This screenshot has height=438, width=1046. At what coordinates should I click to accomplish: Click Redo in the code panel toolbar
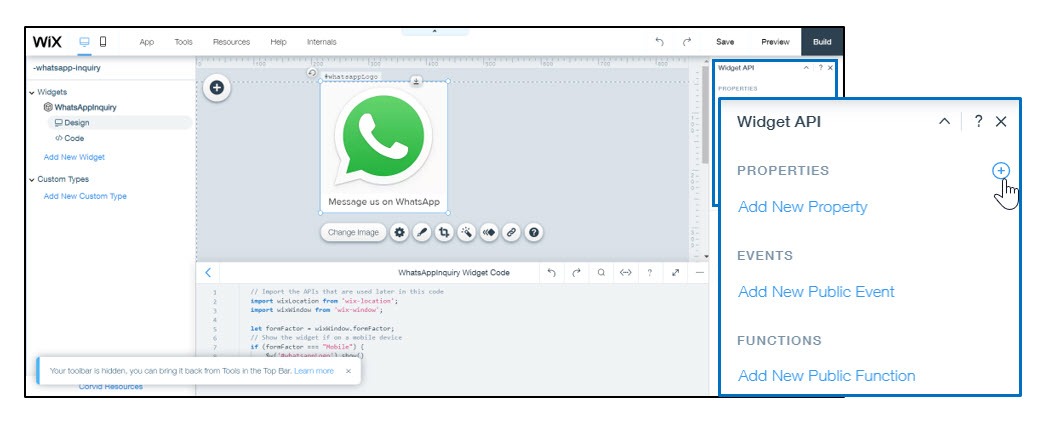[576, 272]
